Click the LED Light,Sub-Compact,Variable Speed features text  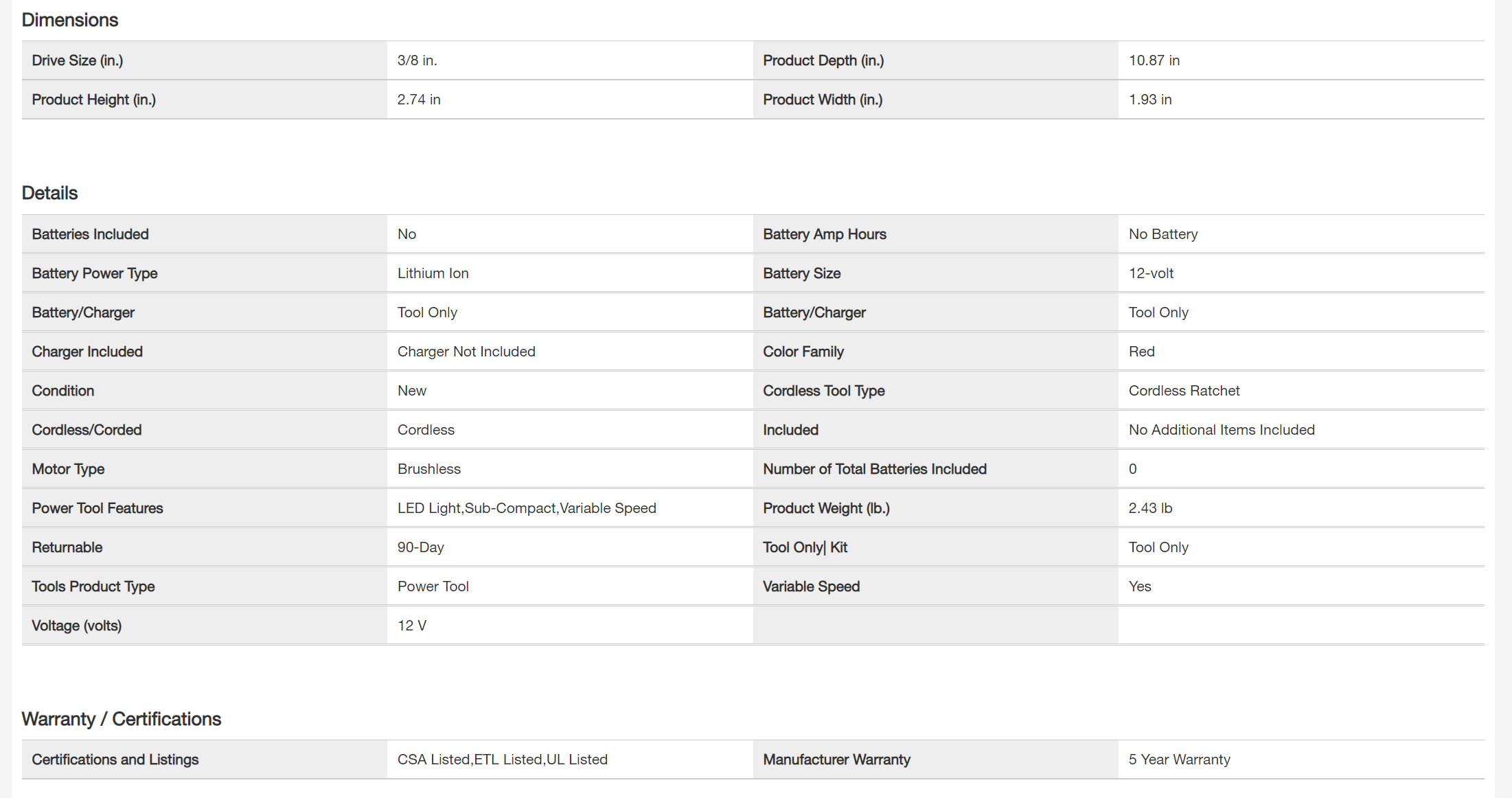click(527, 508)
